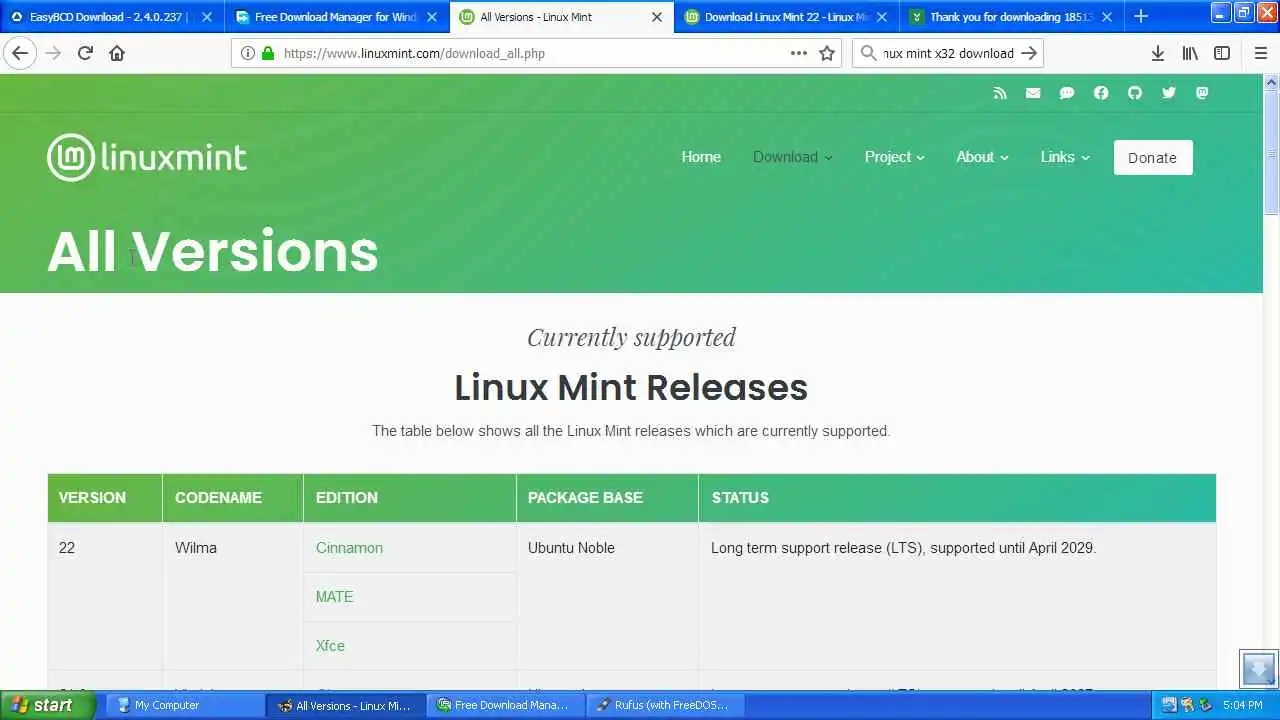Open a new tab with the plus icon

pos(1141,16)
